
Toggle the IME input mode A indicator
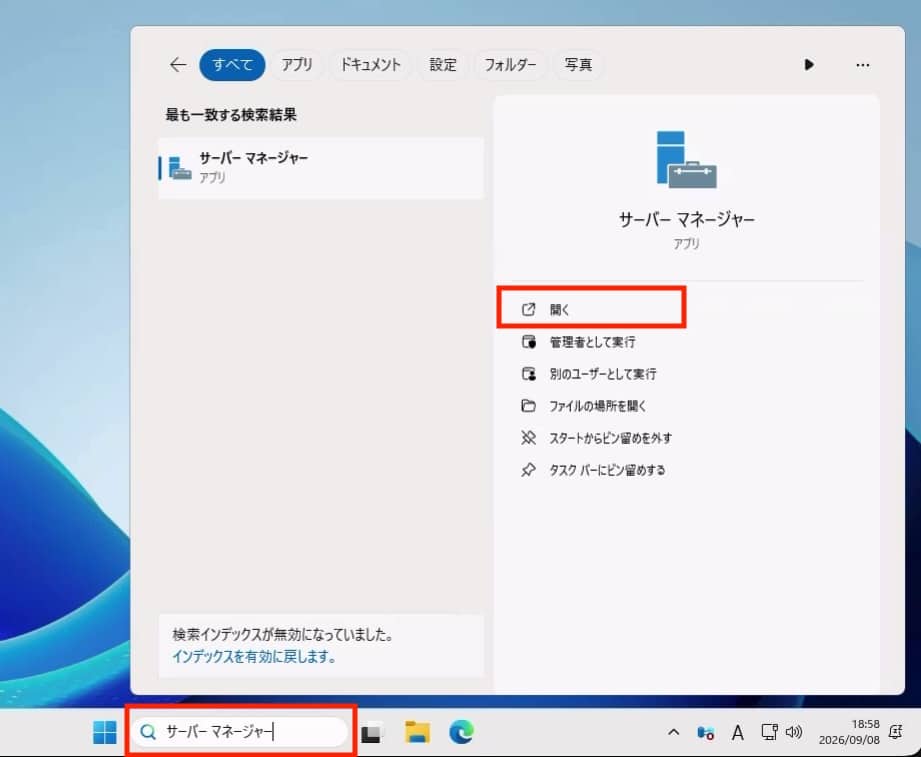pos(738,732)
